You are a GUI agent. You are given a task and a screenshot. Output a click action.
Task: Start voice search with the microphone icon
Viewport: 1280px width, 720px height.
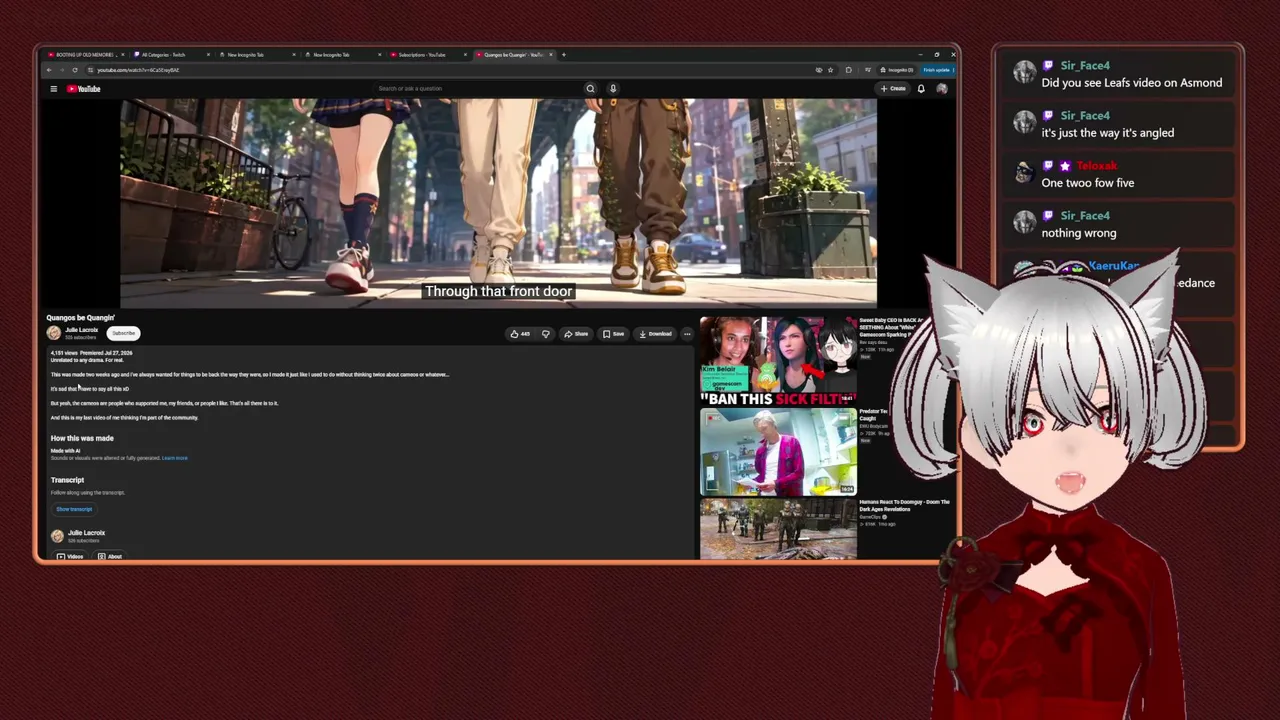coord(613,89)
